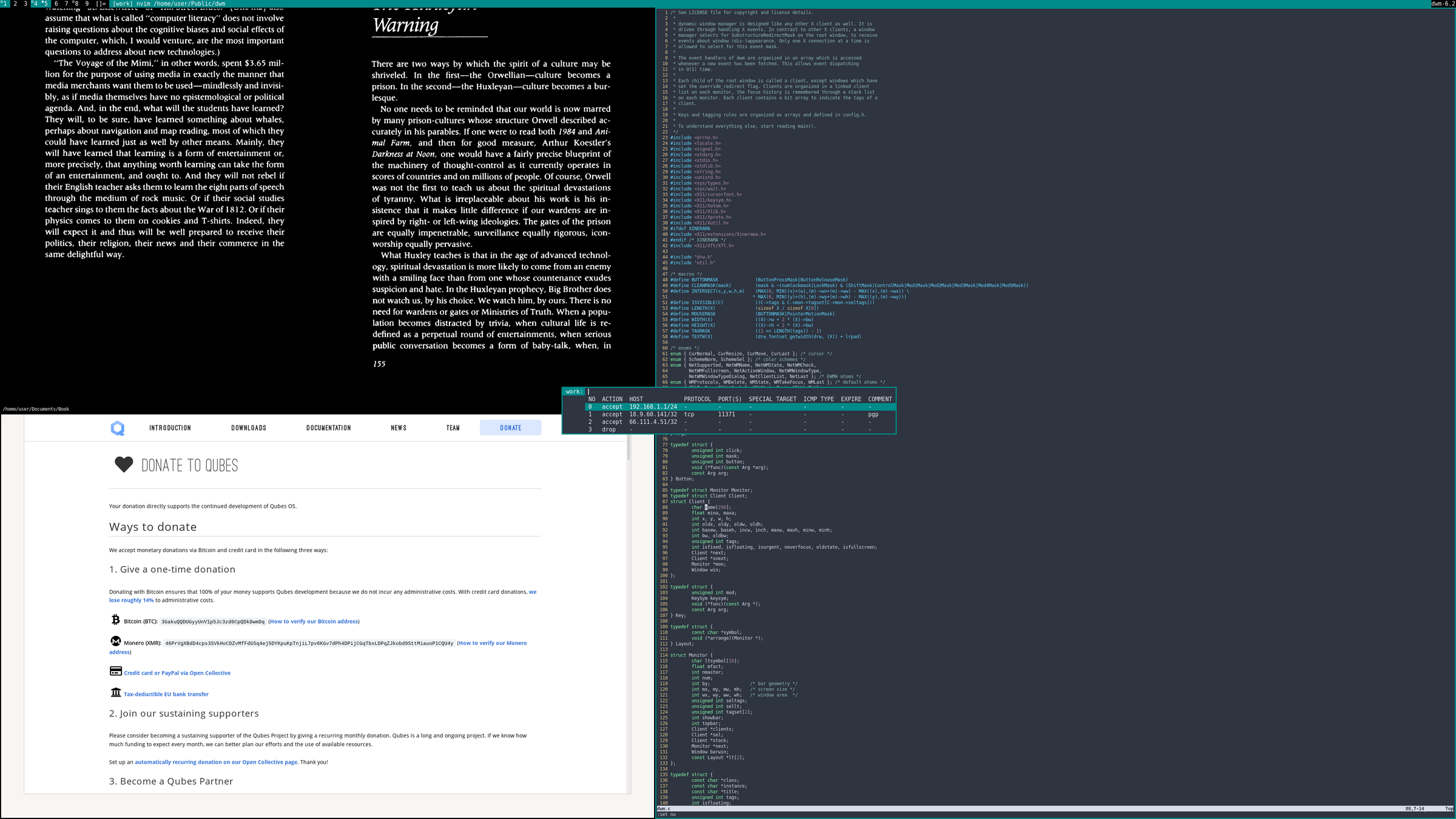Click the tiled layout symbol in dwm bar
Screen dimensions: 1456x819
tap(101, 4)
